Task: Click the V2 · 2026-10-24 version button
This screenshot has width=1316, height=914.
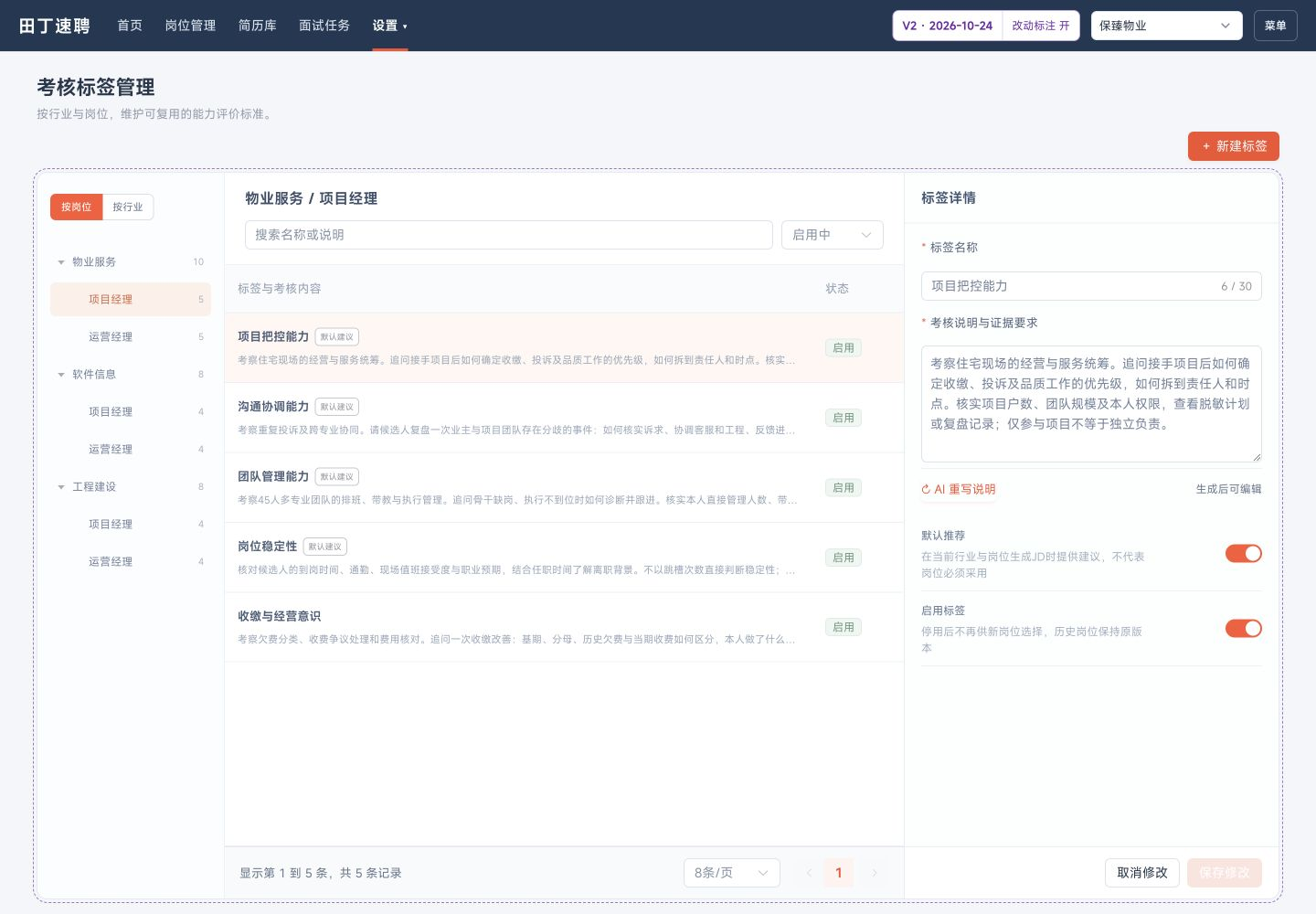Action: point(948,26)
